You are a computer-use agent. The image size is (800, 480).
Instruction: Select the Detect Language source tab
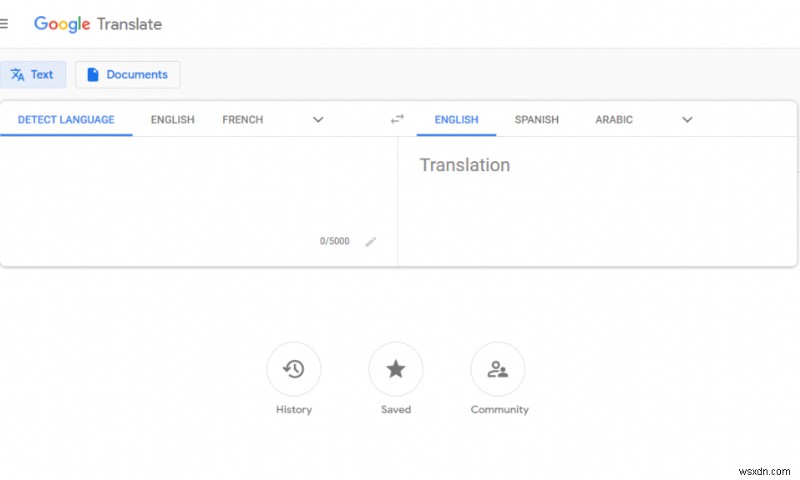66,119
